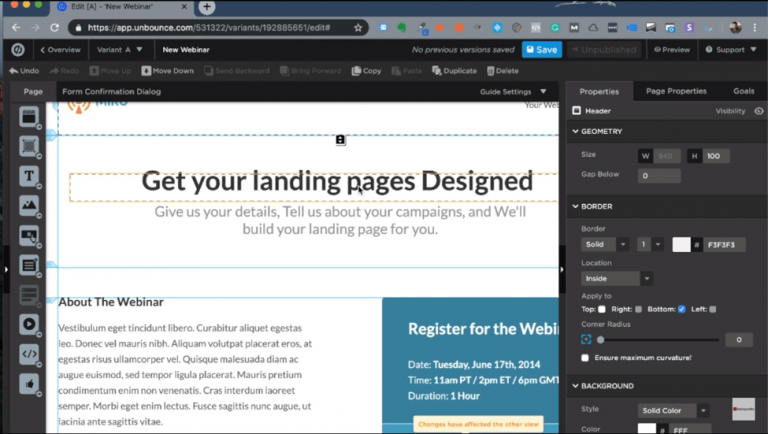
Task: Select the Box tool in left sidebar
Action: [29, 146]
